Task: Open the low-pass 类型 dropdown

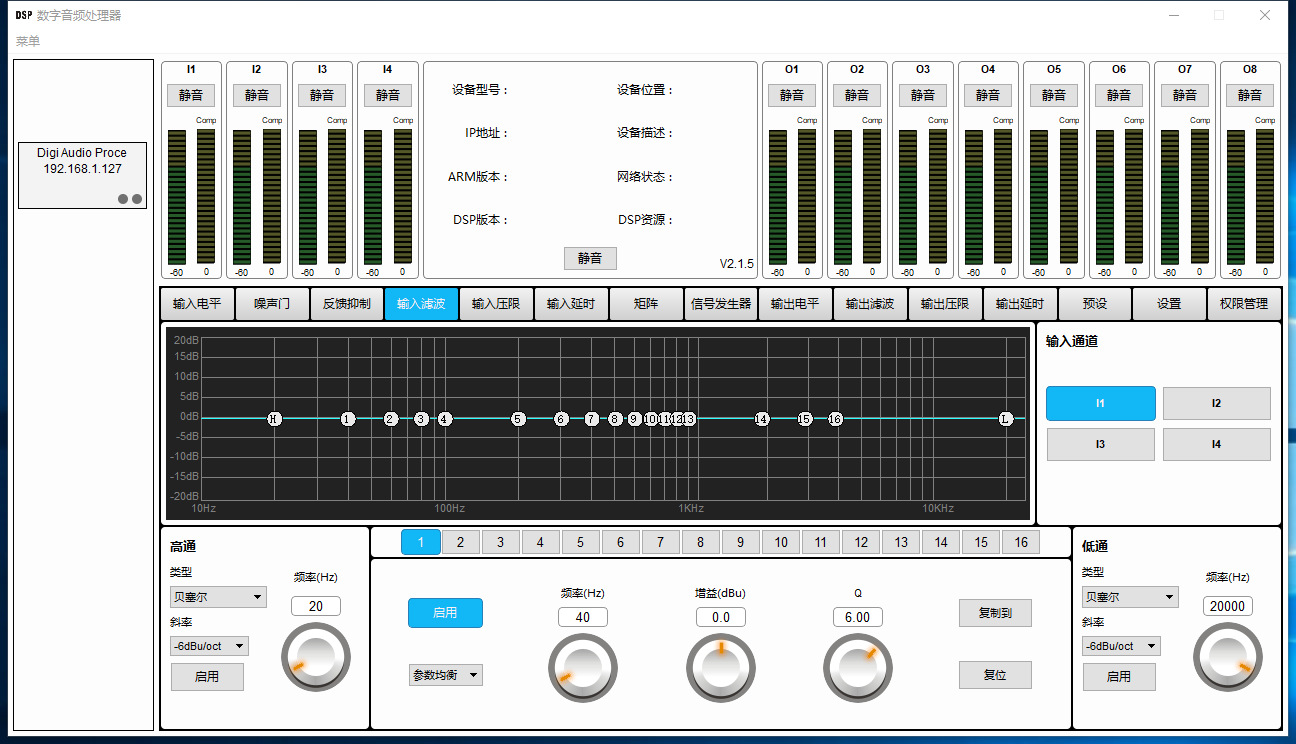Action: (1130, 597)
